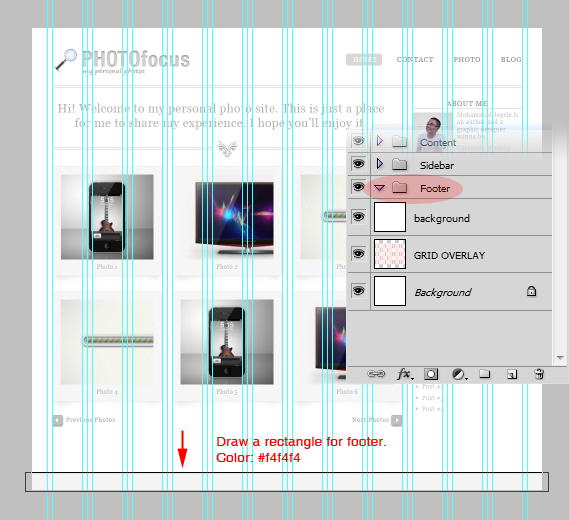This screenshot has width=569, height=520.
Task: Collapse the Footer group triangle
Action: (380, 188)
